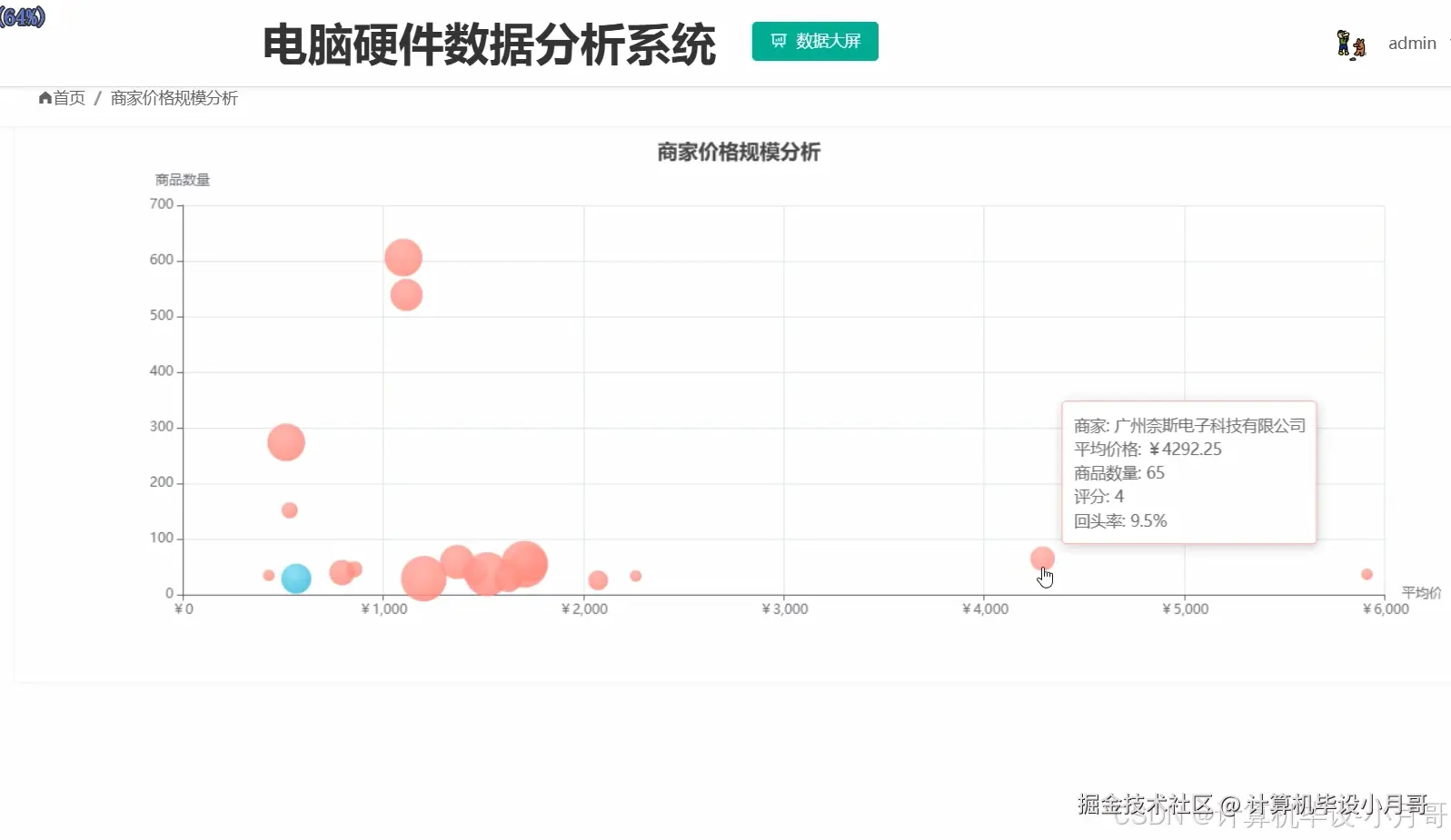Select the largest bubble near ¥1,700
Image resolution: width=1451 pixels, height=840 pixels.
coord(524,564)
